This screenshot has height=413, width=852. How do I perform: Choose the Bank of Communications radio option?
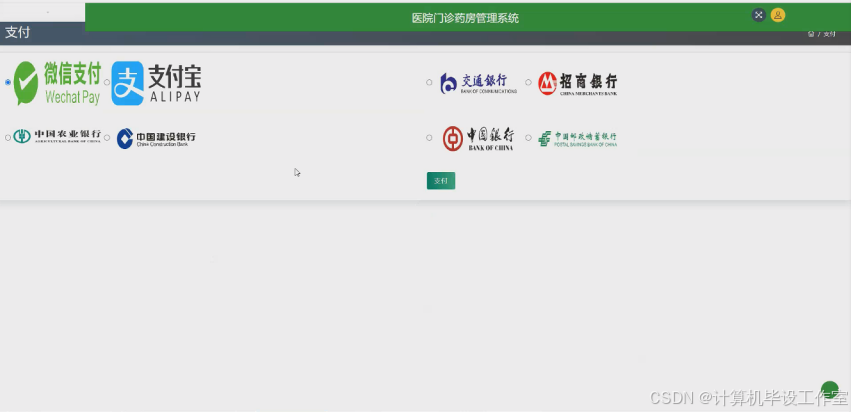[x=429, y=83]
